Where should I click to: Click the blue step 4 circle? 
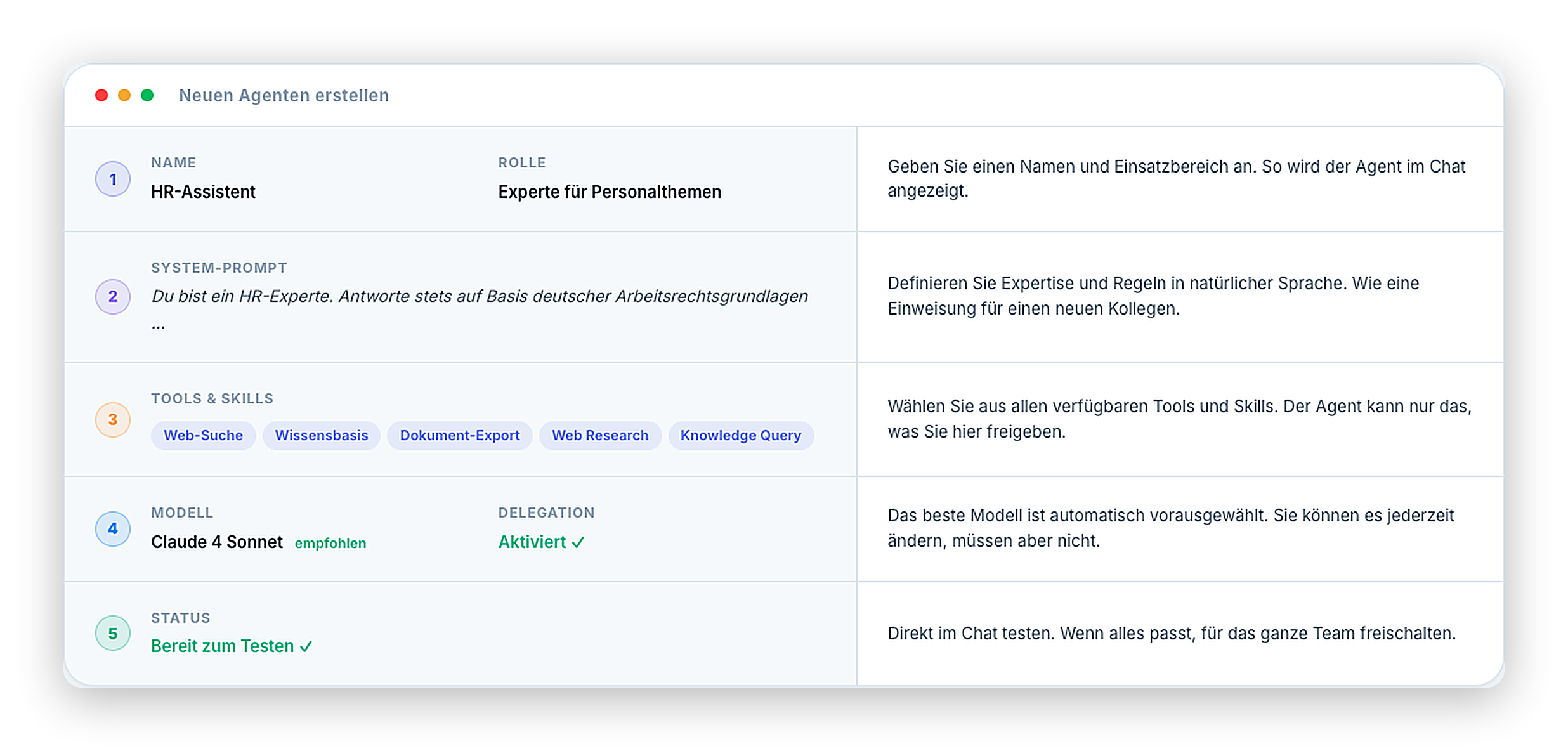point(113,528)
